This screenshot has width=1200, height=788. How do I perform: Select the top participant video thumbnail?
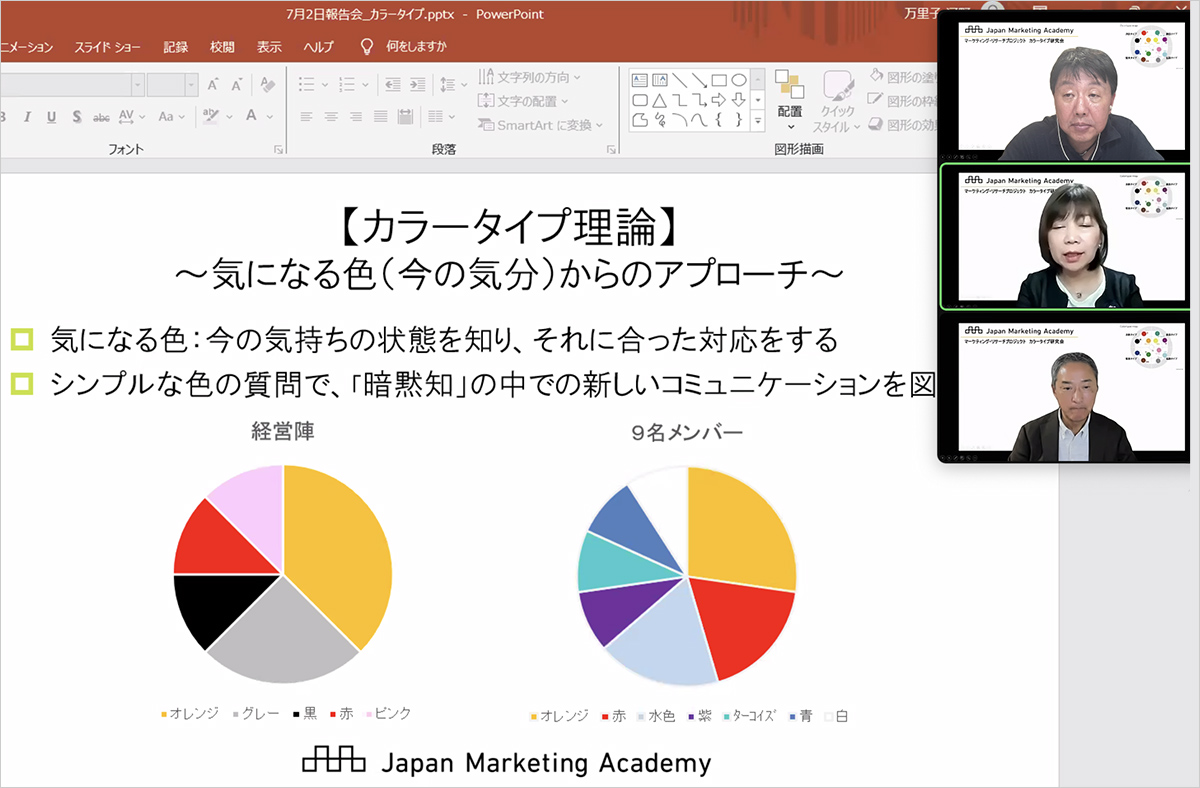click(1066, 89)
